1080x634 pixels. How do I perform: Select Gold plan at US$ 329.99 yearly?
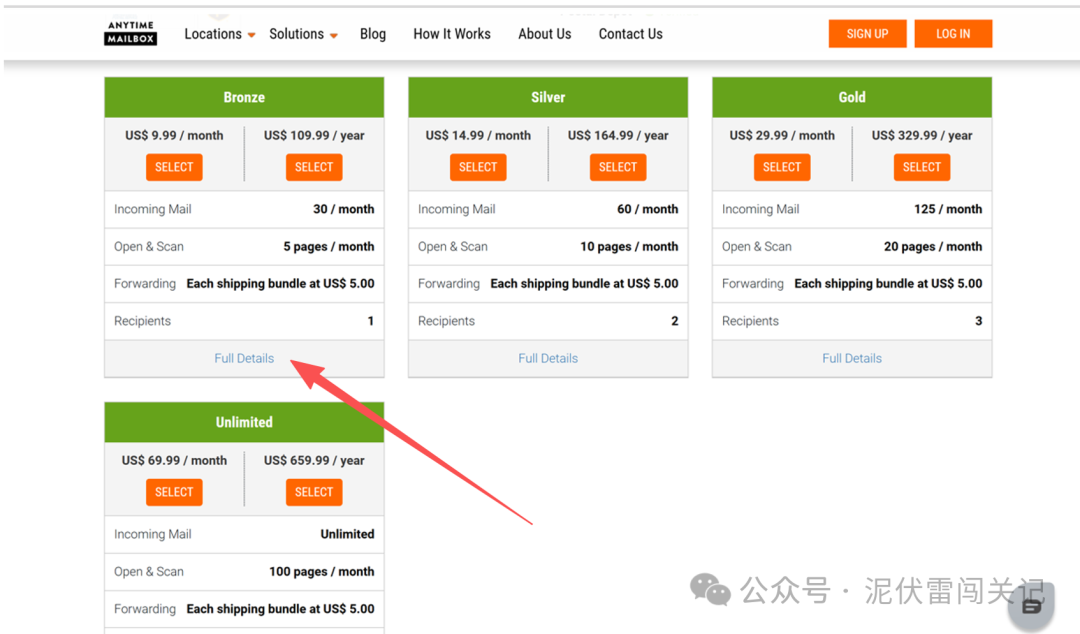tap(922, 167)
